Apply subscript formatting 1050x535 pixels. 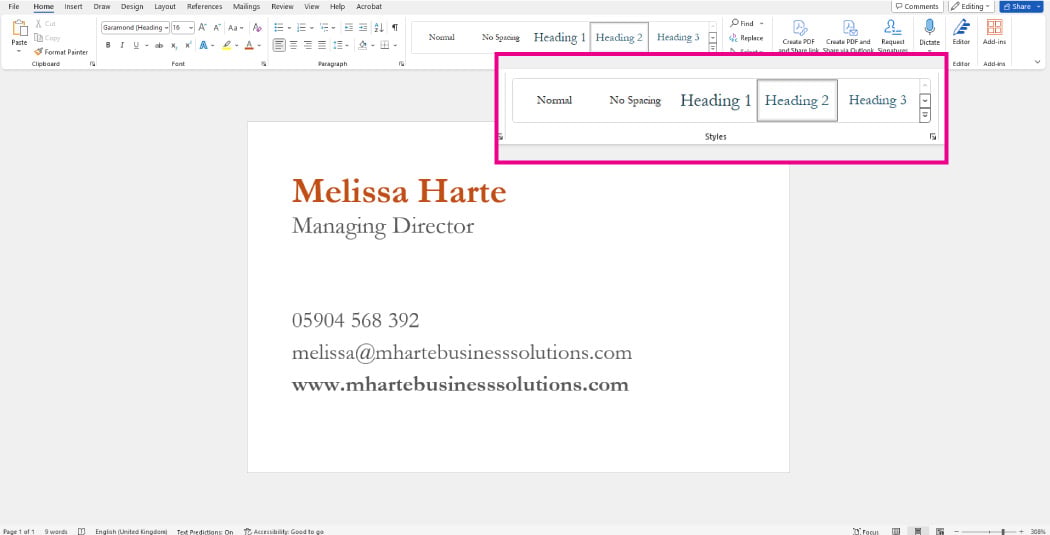tap(174, 46)
